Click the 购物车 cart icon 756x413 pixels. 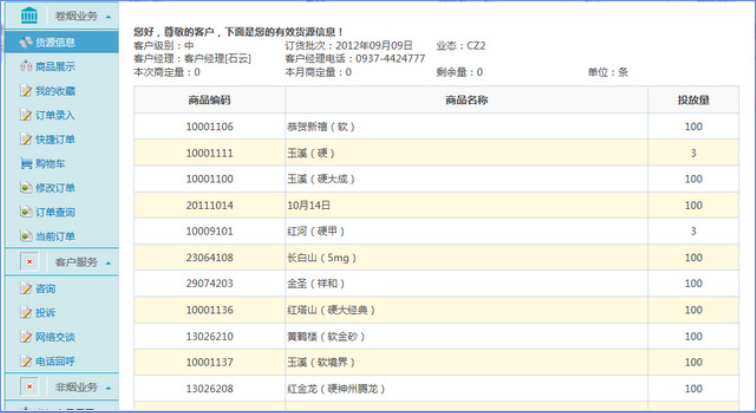(26, 163)
